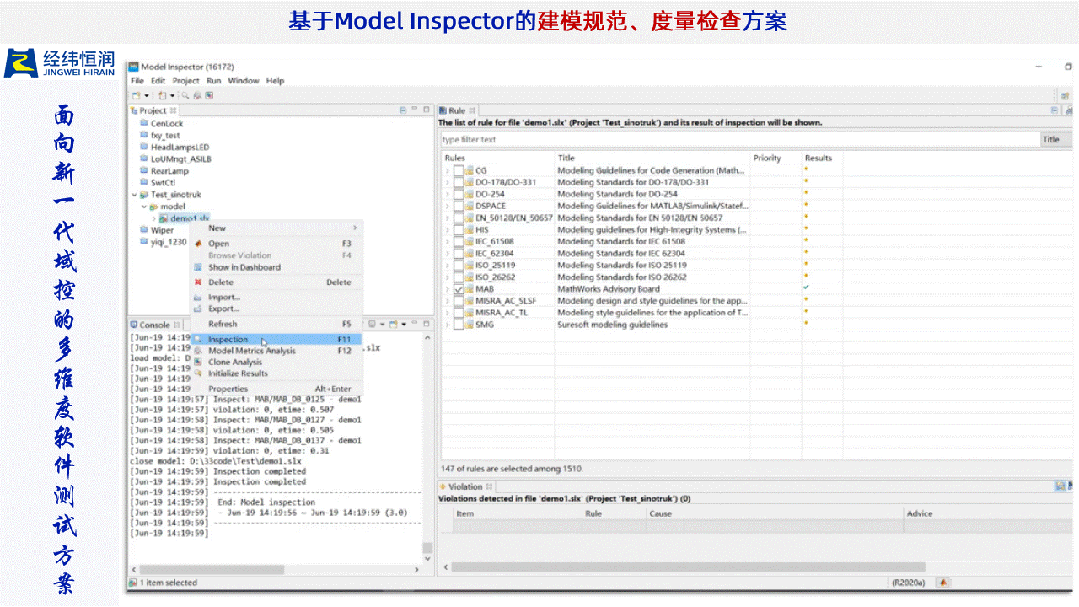Click the Clone Analysis toolbar icon
1079x607 pixels.
point(209,96)
